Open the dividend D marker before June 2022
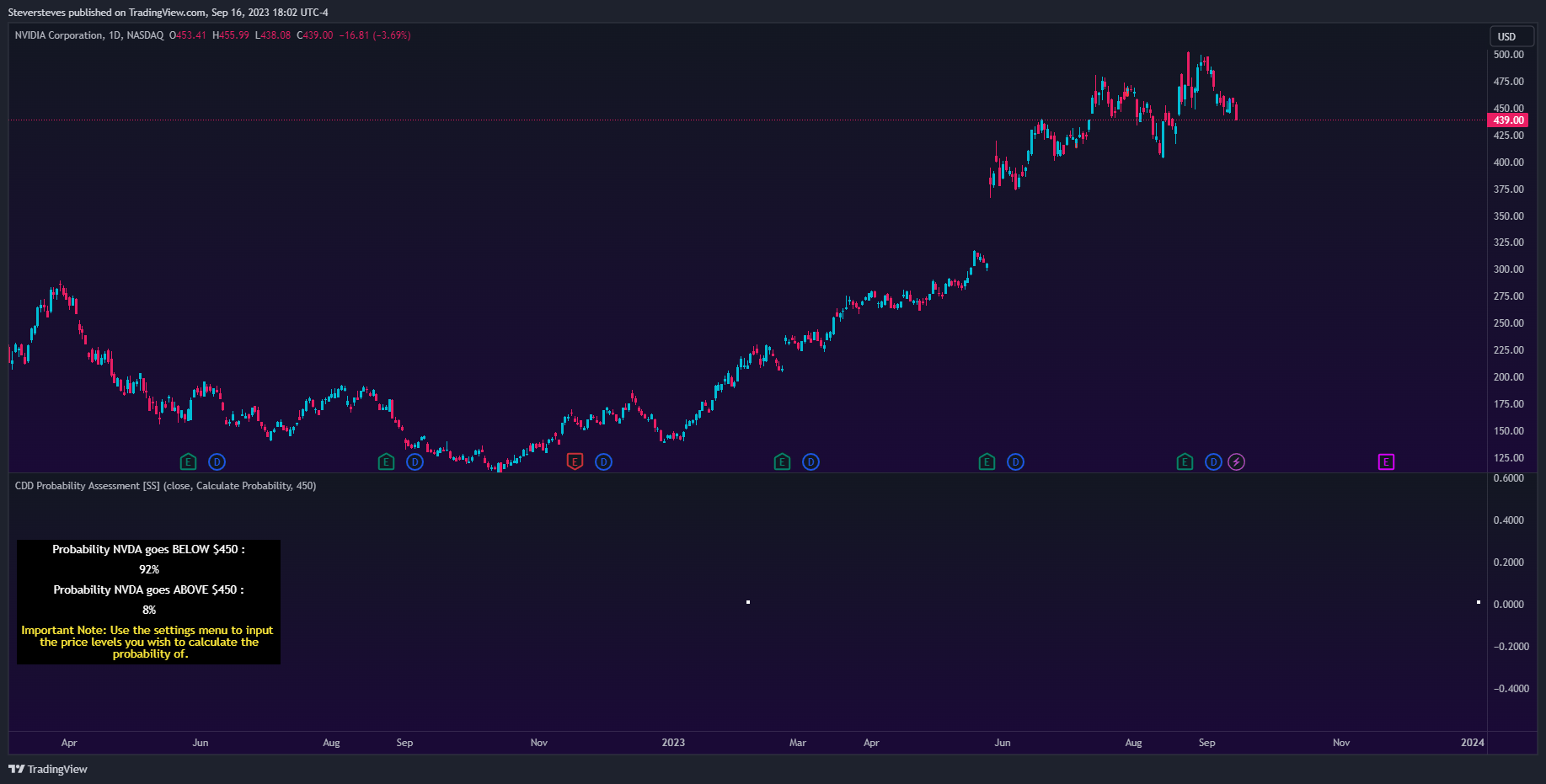This screenshot has width=1546, height=784. [217, 461]
